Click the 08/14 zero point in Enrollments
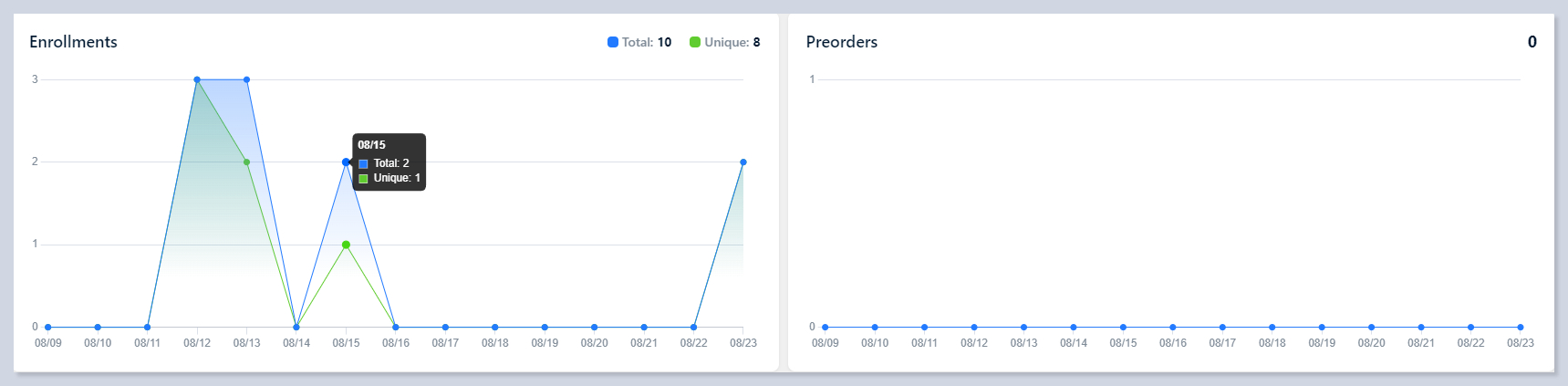Viewport: 1568px width, 386px height. 296,327
